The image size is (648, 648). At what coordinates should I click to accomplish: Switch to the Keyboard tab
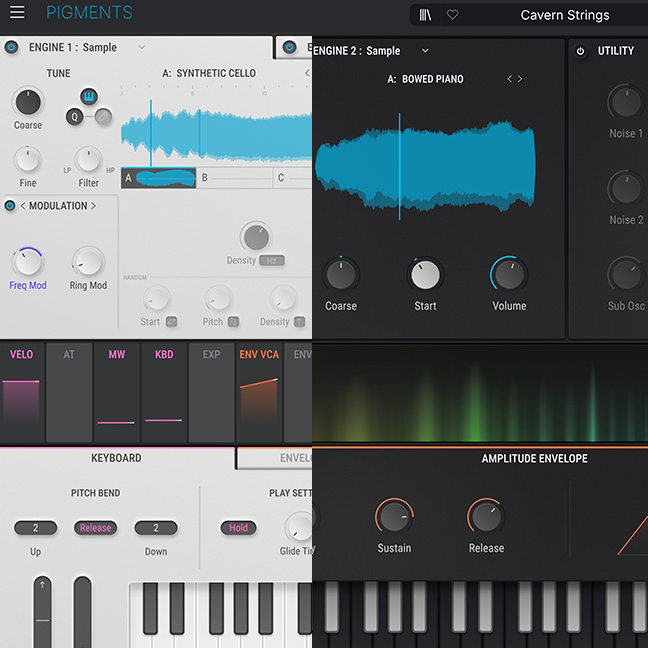point(116,458)
